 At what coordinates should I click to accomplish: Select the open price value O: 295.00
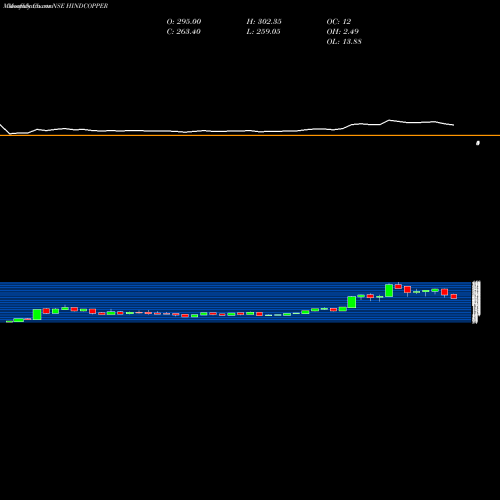pyautogui.click(x=184, y=21)
